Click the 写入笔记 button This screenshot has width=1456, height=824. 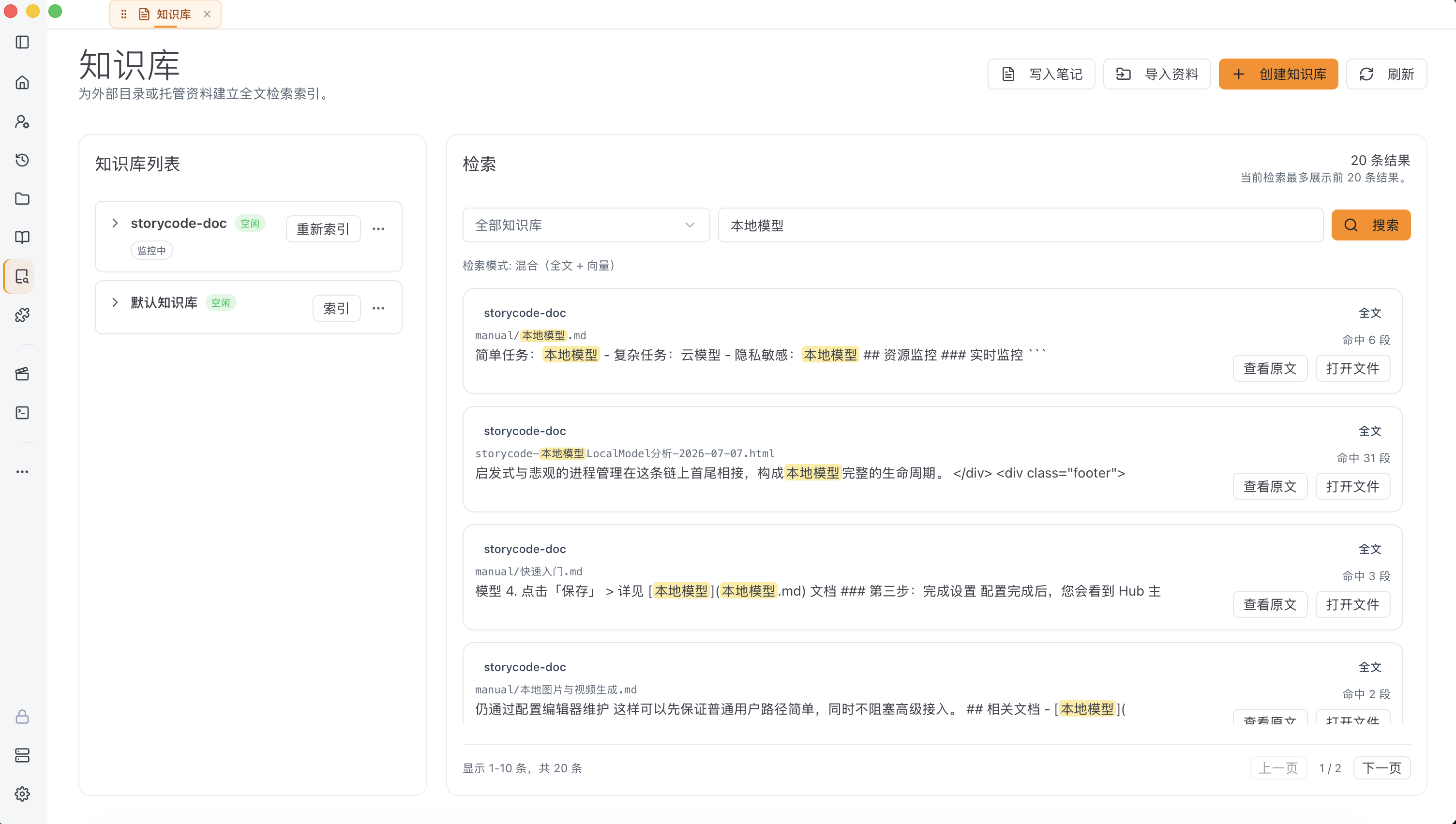coord(1041,74)
